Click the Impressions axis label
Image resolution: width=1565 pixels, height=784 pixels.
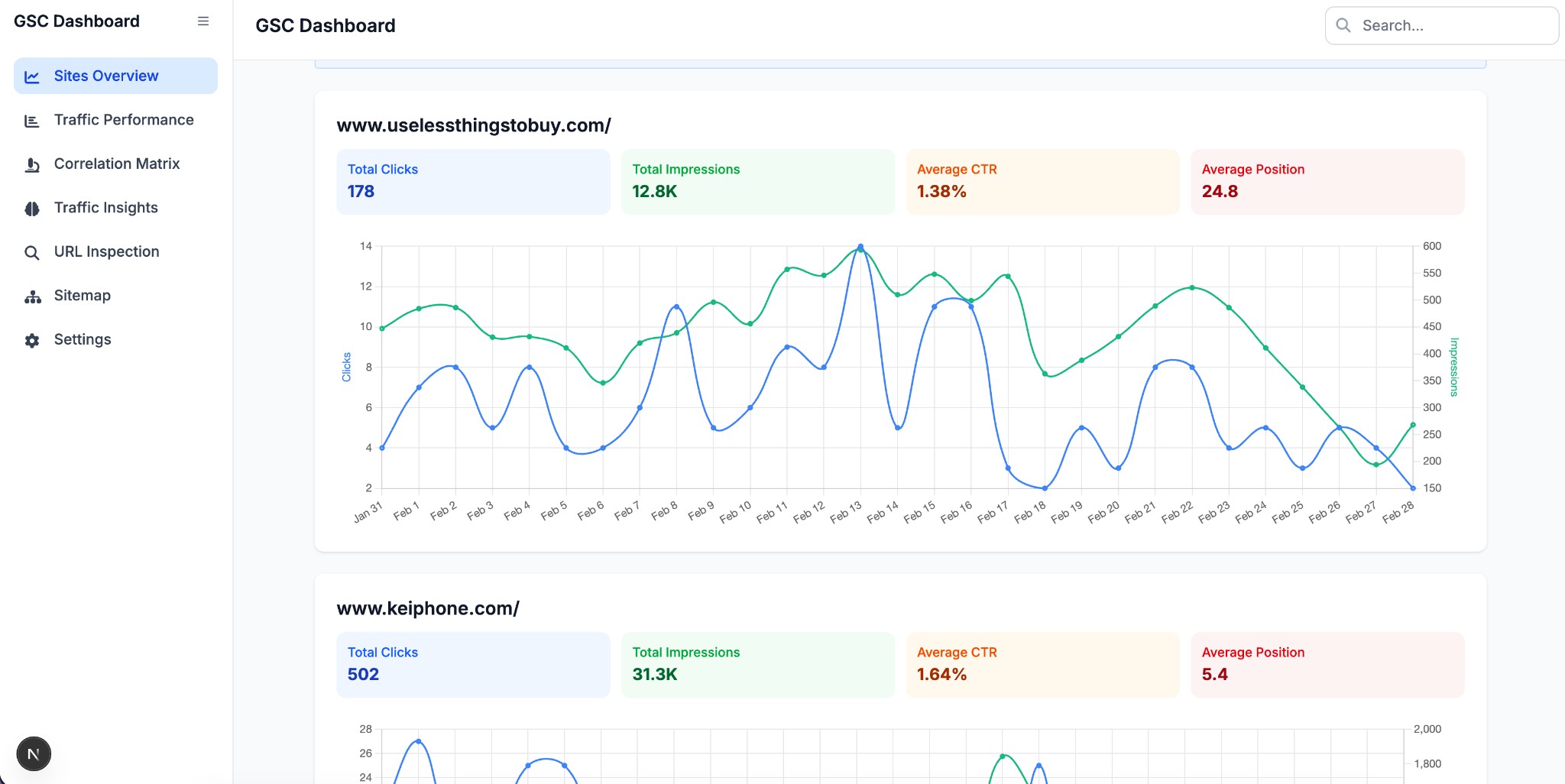click(x=1454, y=367)
